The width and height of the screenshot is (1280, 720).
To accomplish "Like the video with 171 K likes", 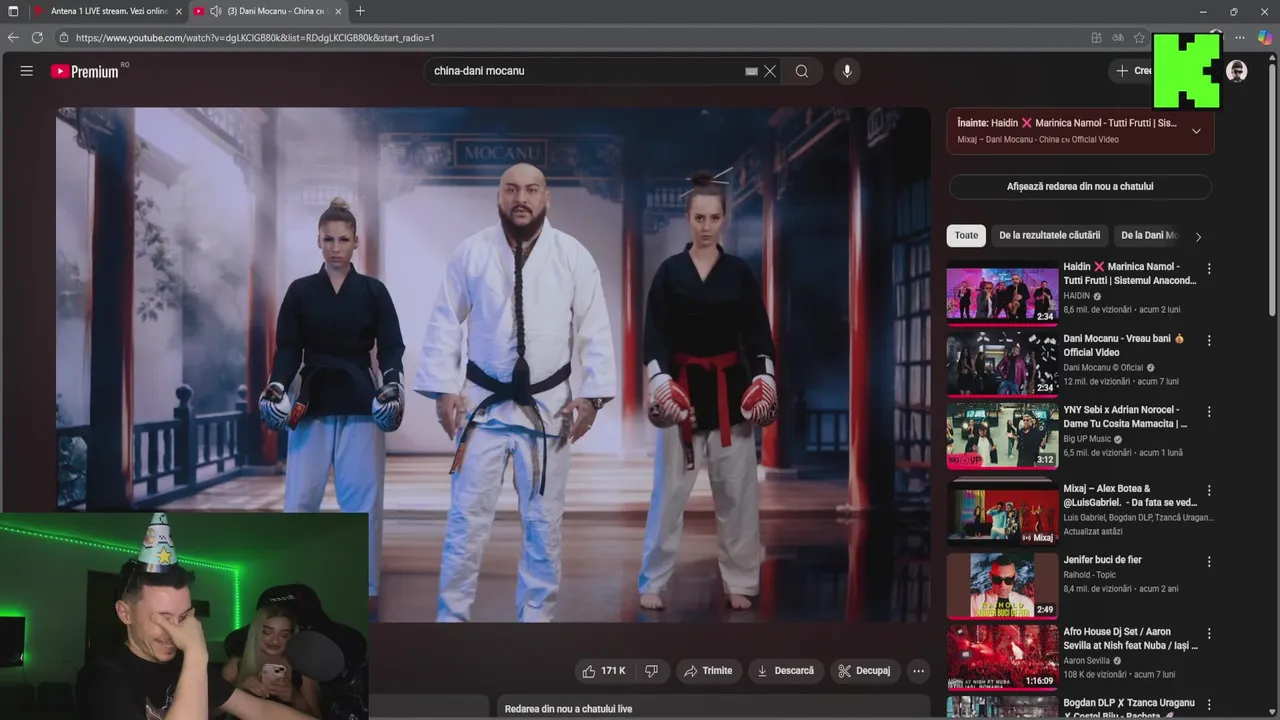I will (604, 671).
